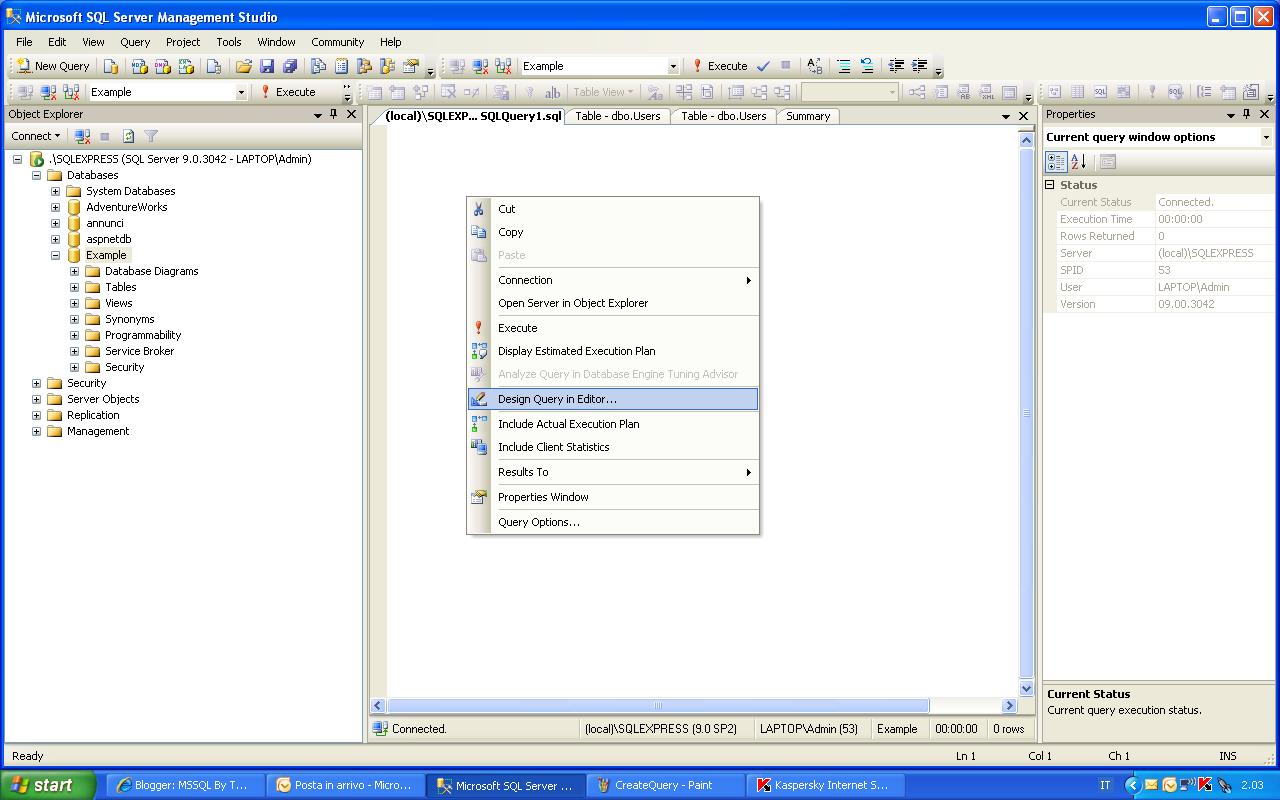
Task: Click the .\SQLEXPRESS server node icon
Action: coord(37,159)
